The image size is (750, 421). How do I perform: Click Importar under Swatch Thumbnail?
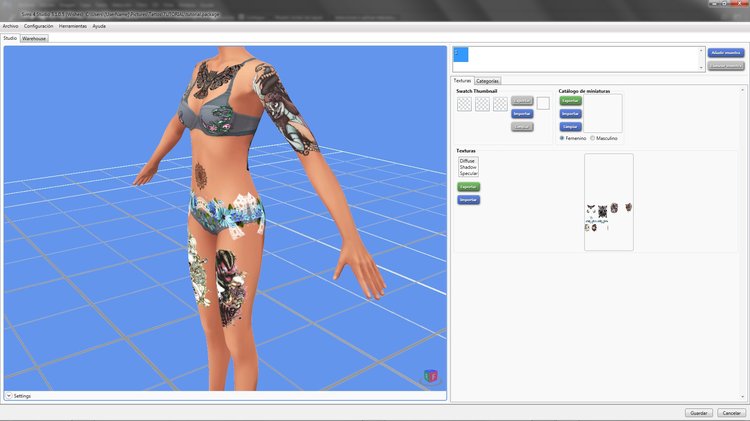(522, 113)
